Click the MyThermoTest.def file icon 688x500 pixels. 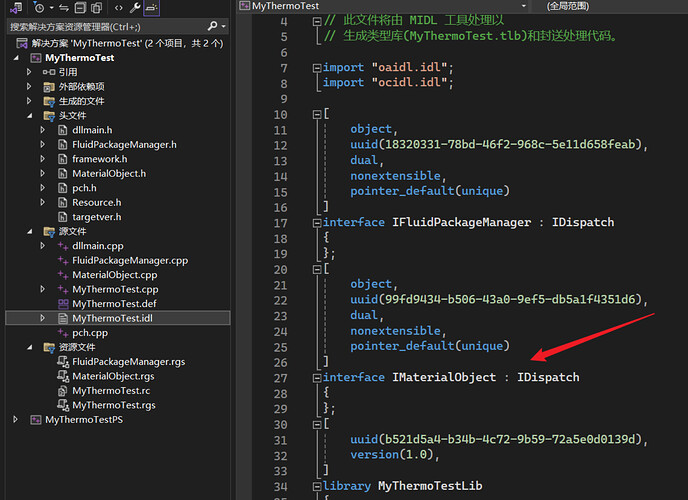(x=63, y=304)
